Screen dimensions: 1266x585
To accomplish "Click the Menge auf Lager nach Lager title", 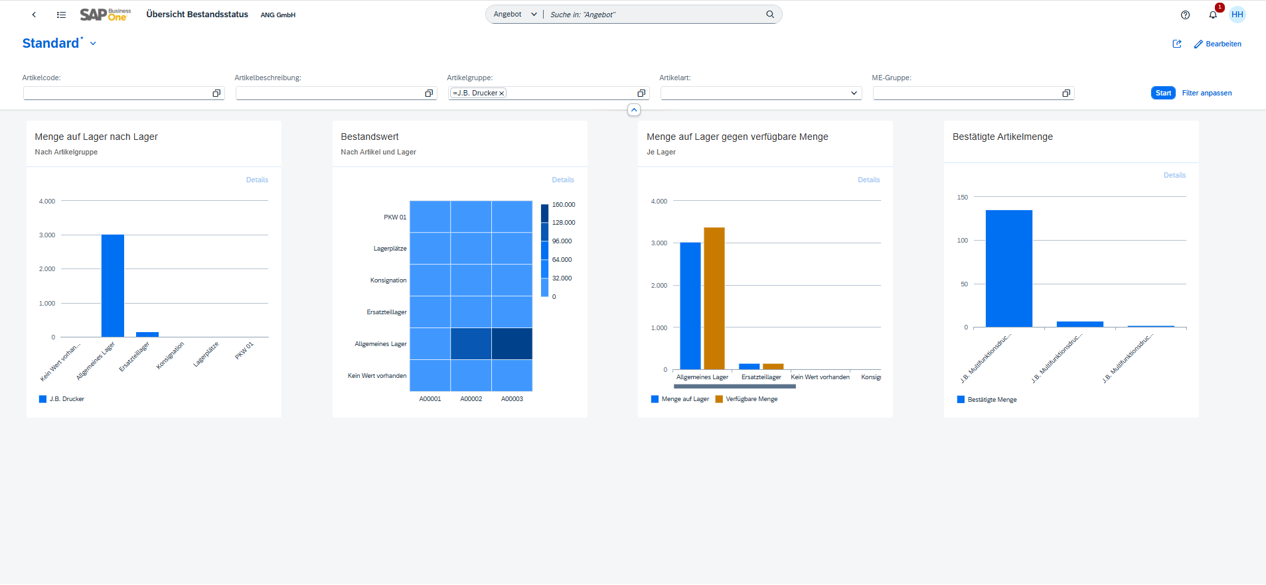I will point(96,137).
